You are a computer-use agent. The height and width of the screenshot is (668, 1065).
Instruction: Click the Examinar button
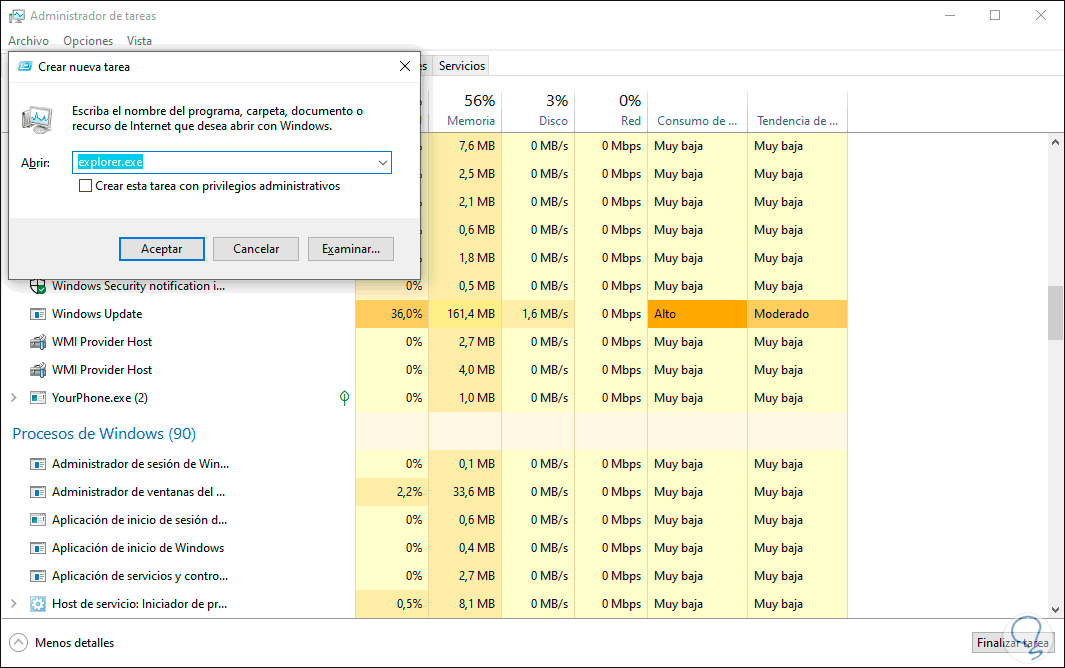point(351,249)
